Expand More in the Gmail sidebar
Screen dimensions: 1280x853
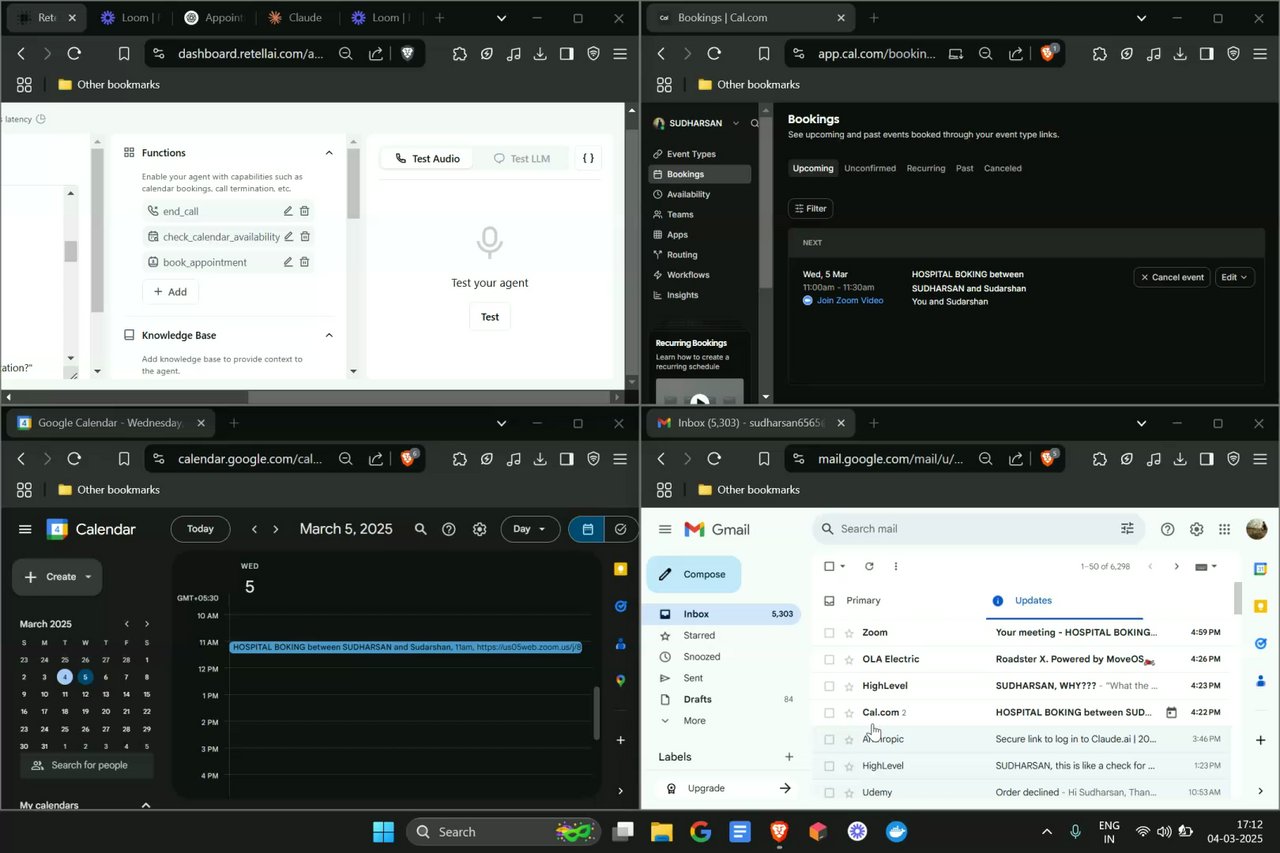point(695,720)
